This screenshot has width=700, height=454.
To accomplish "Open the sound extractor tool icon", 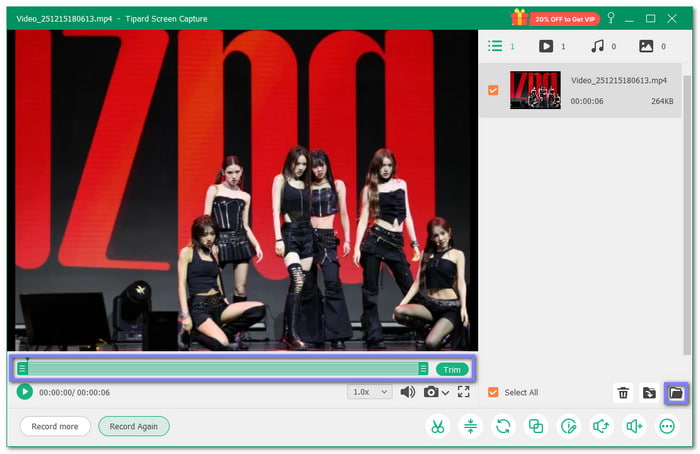I will click(601, 426).
